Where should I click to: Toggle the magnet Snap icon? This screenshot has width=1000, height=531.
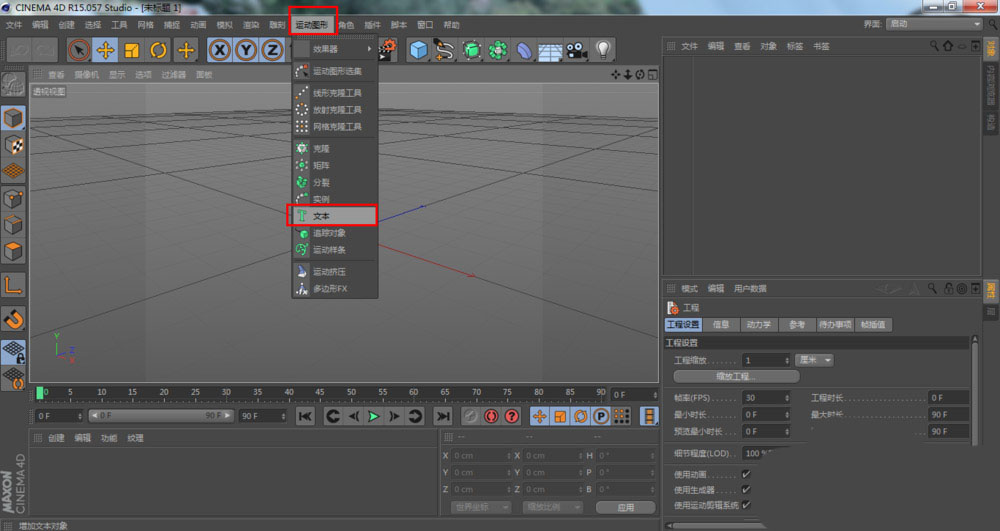click(13, 318)
